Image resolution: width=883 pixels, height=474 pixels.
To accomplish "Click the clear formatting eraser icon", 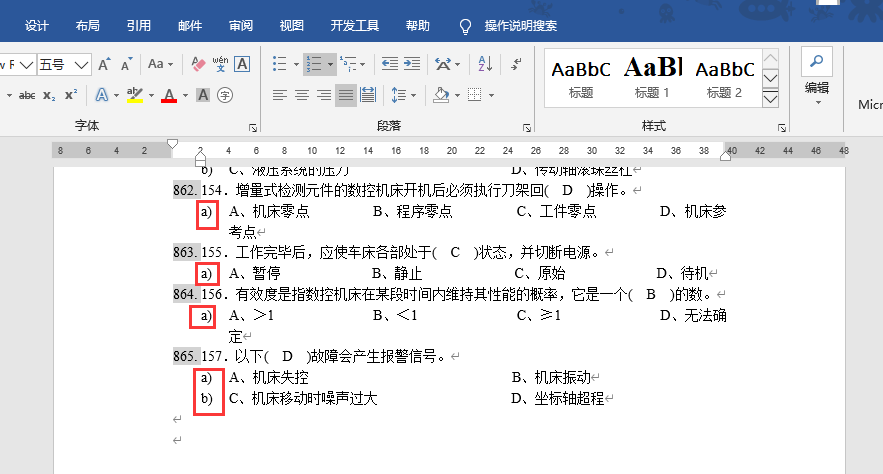I will point(197,64).
